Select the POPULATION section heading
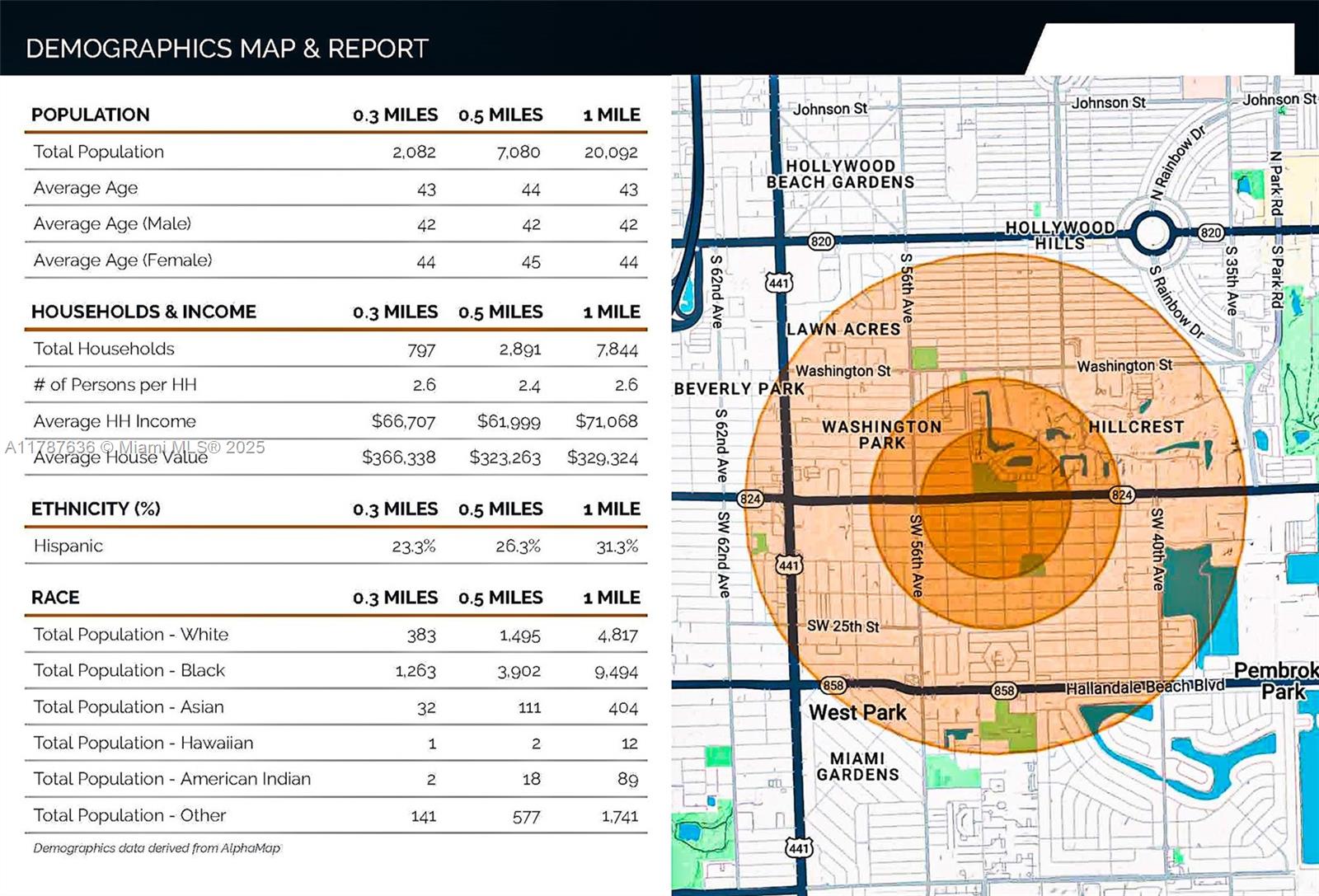1319x896 pixels. [91, 115]
